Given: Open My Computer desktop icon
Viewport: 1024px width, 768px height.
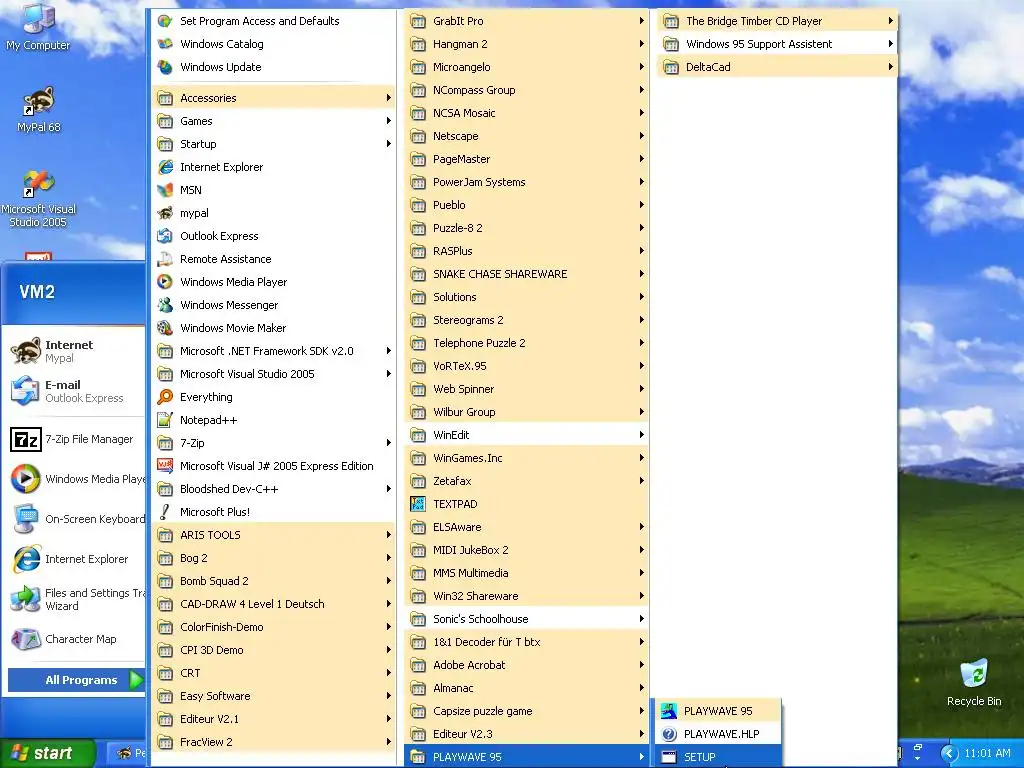Looking at the screenshot, I should tap(38, 26).
